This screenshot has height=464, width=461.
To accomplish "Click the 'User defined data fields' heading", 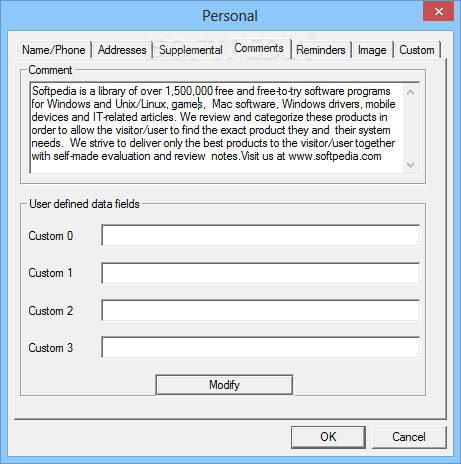I will pyautogui.click(x=84, y=204).
